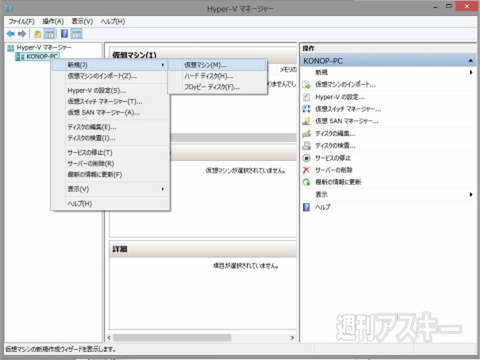
Task: Click サービスの停止 icon in Actions pane
Action: point(306,158)
